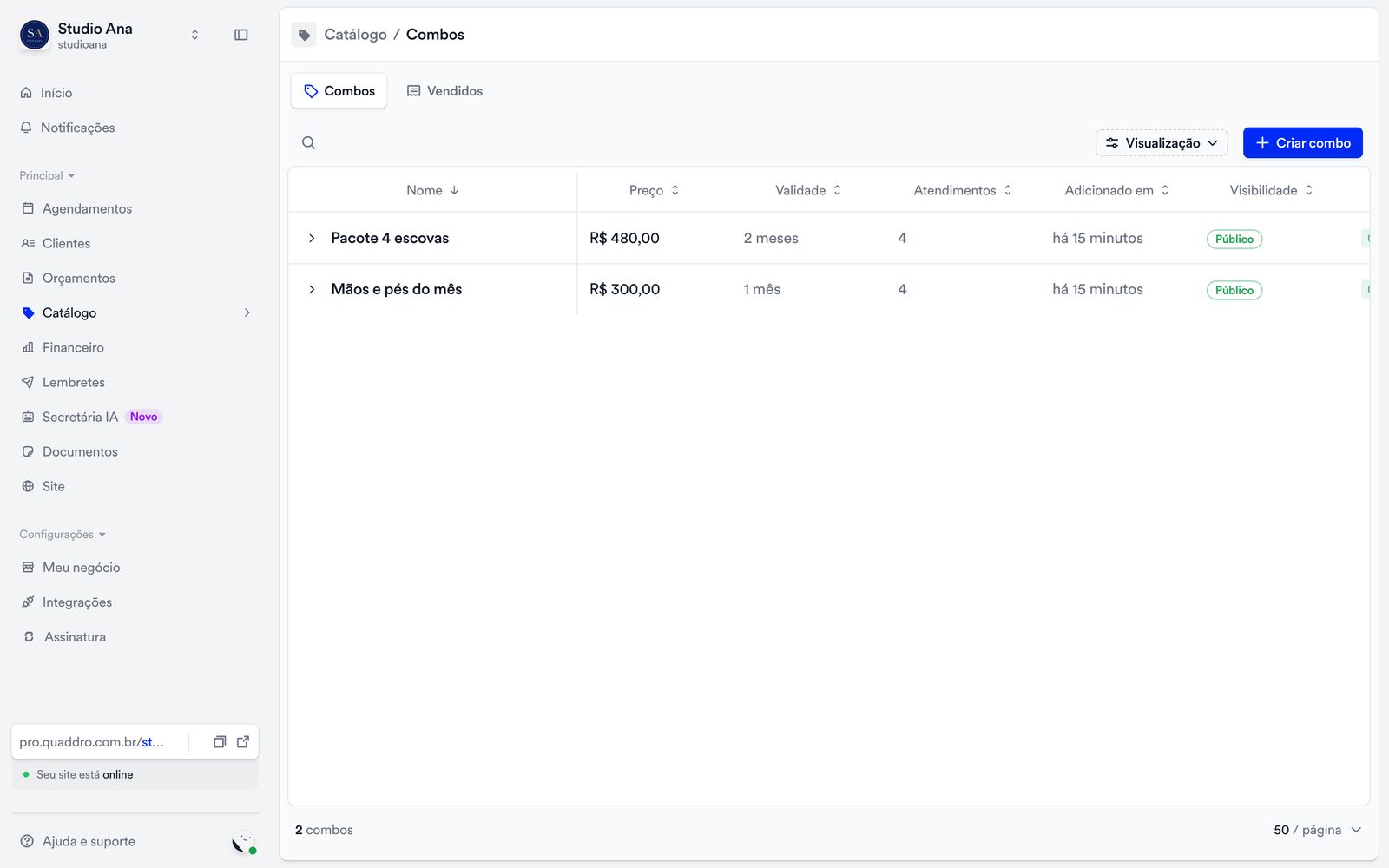This screenshot has height=868, width=1389.
Task: Open Assinatura settings
Action: [x=75, y=637]
